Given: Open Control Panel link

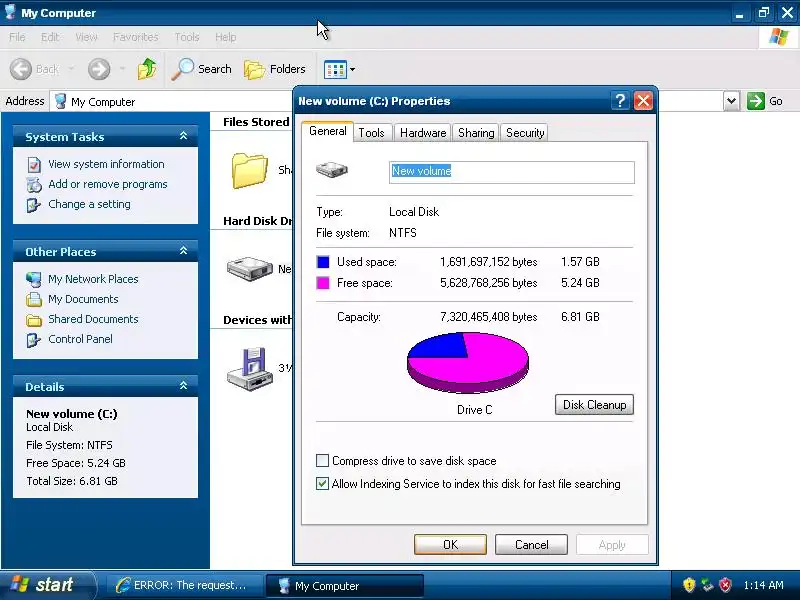Looking at the screenshot, I should pos(80,339).
